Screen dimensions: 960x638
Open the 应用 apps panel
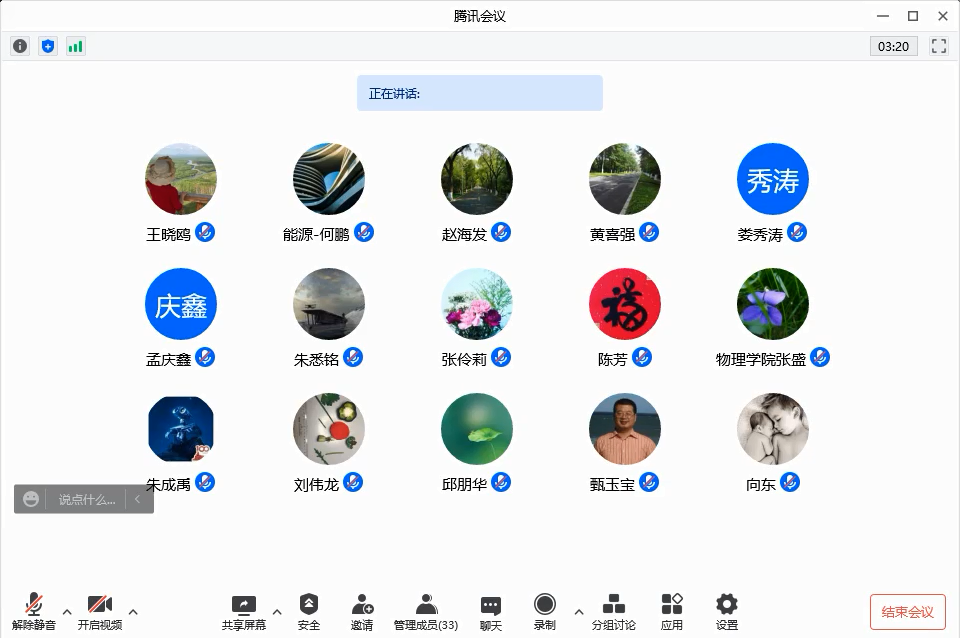pos(672,611)
